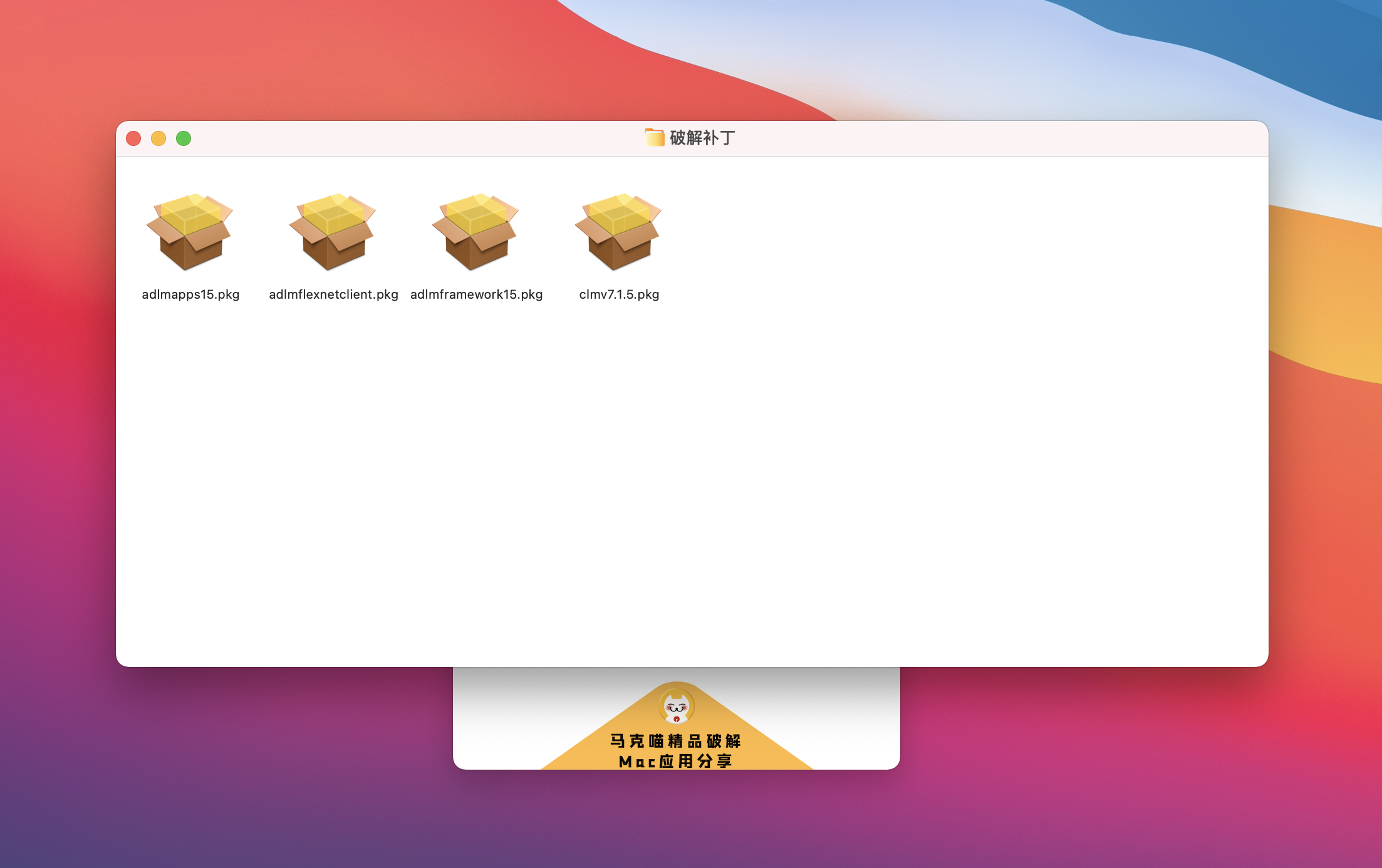Click the 破解补丁 window title text
Viewport: 1382px width, 868px height.
tap(702, 138)
